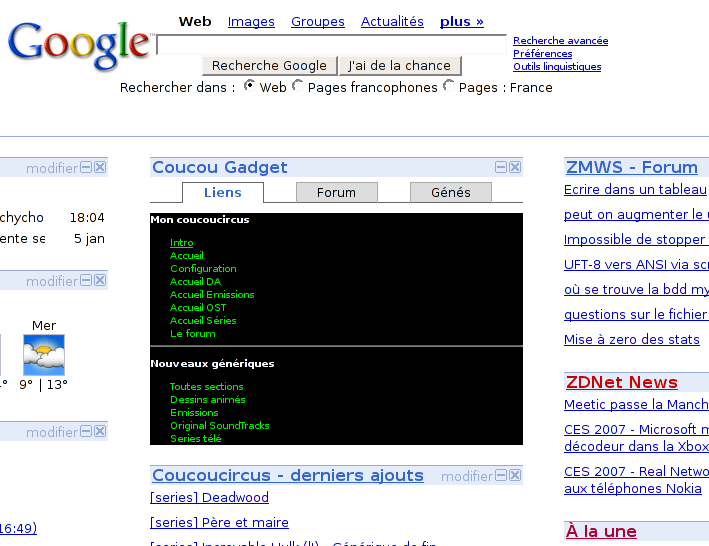
Task: Click the J'ai de la chance button
Action: (399, 66)
